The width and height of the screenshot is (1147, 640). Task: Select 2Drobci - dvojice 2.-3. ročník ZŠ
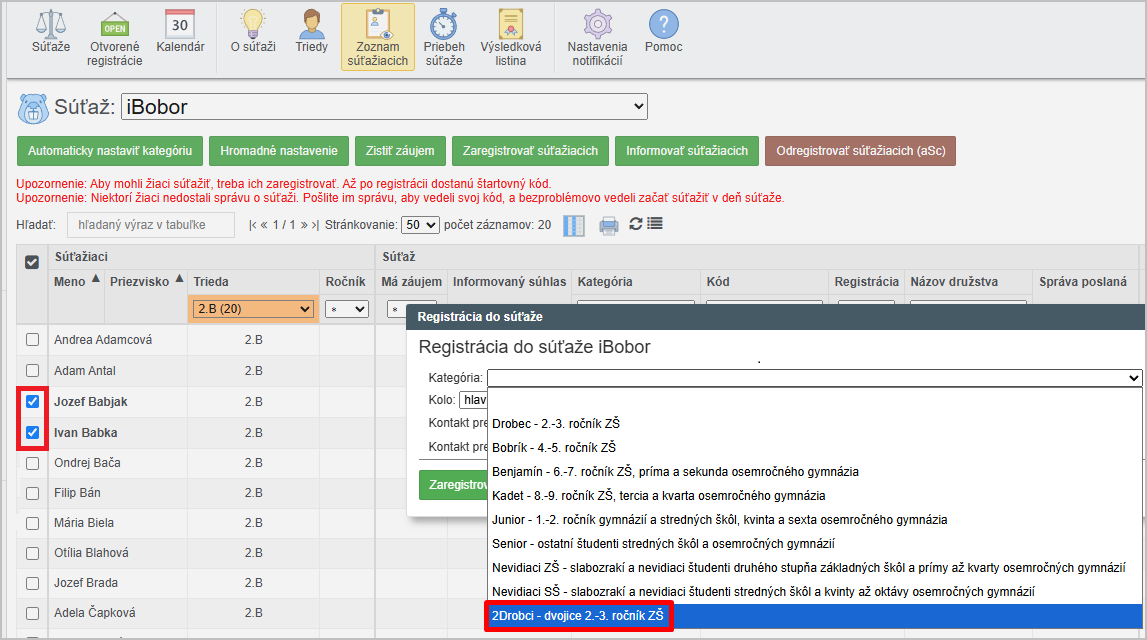click(578, 617)
